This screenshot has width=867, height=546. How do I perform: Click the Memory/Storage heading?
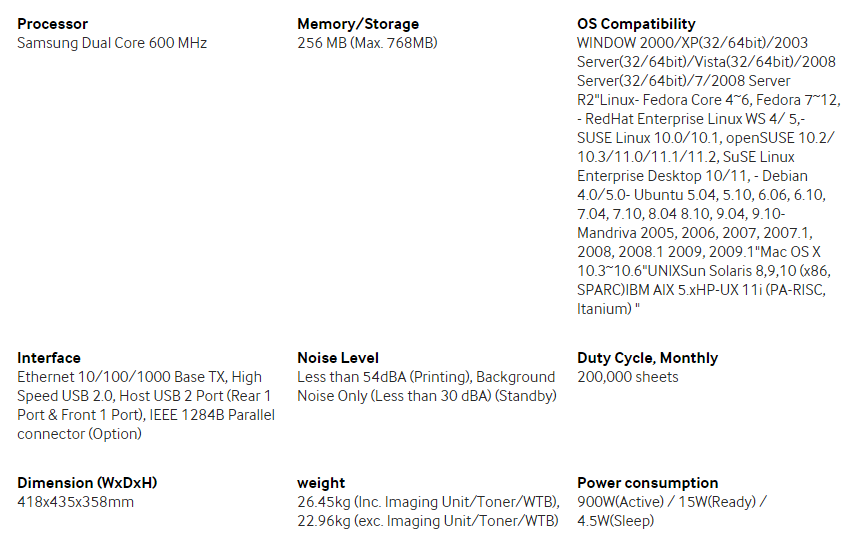point(358,24)
